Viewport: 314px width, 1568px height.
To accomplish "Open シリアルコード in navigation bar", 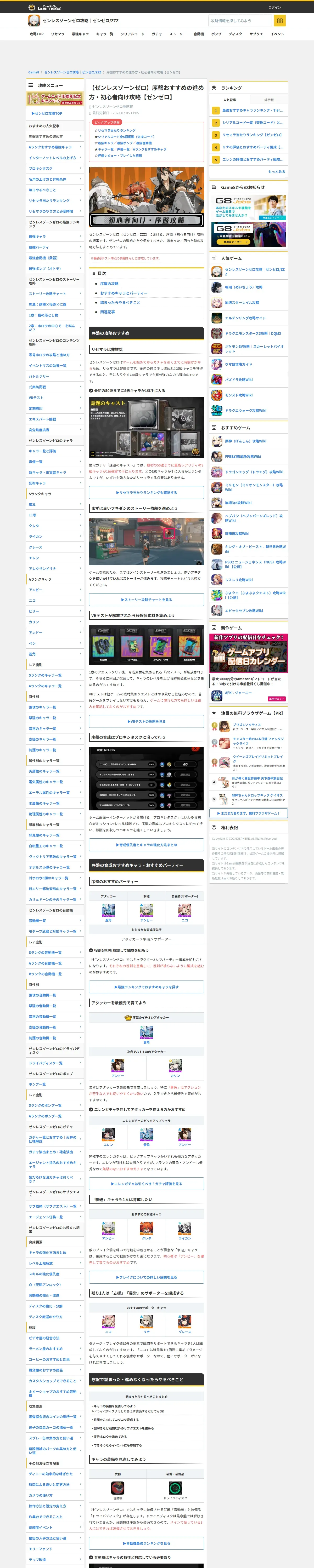I will [x=132, y=34].
